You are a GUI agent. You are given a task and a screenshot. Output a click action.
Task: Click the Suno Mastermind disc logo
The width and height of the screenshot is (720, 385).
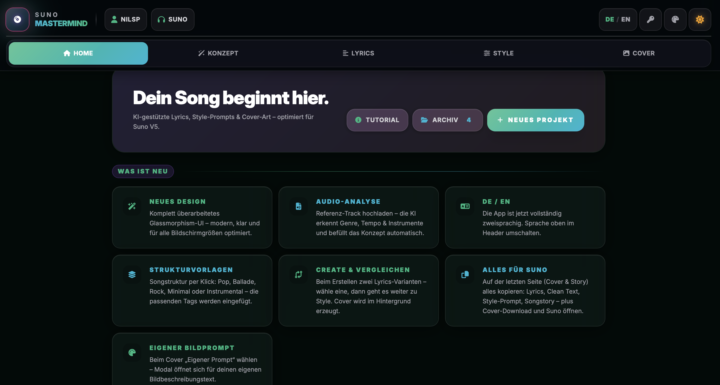coord(17,20)
